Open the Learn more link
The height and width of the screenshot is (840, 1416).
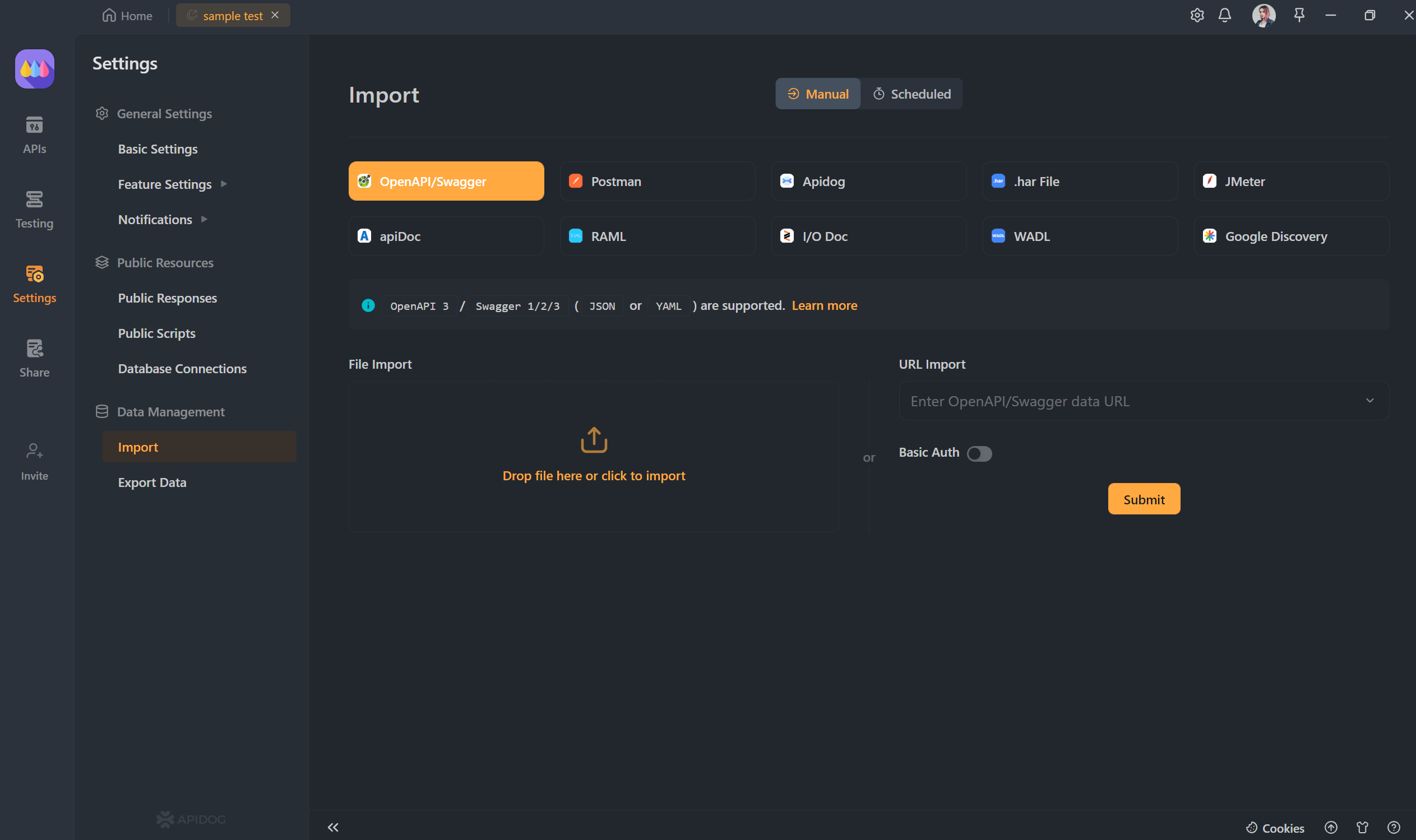tap(825, 305)
